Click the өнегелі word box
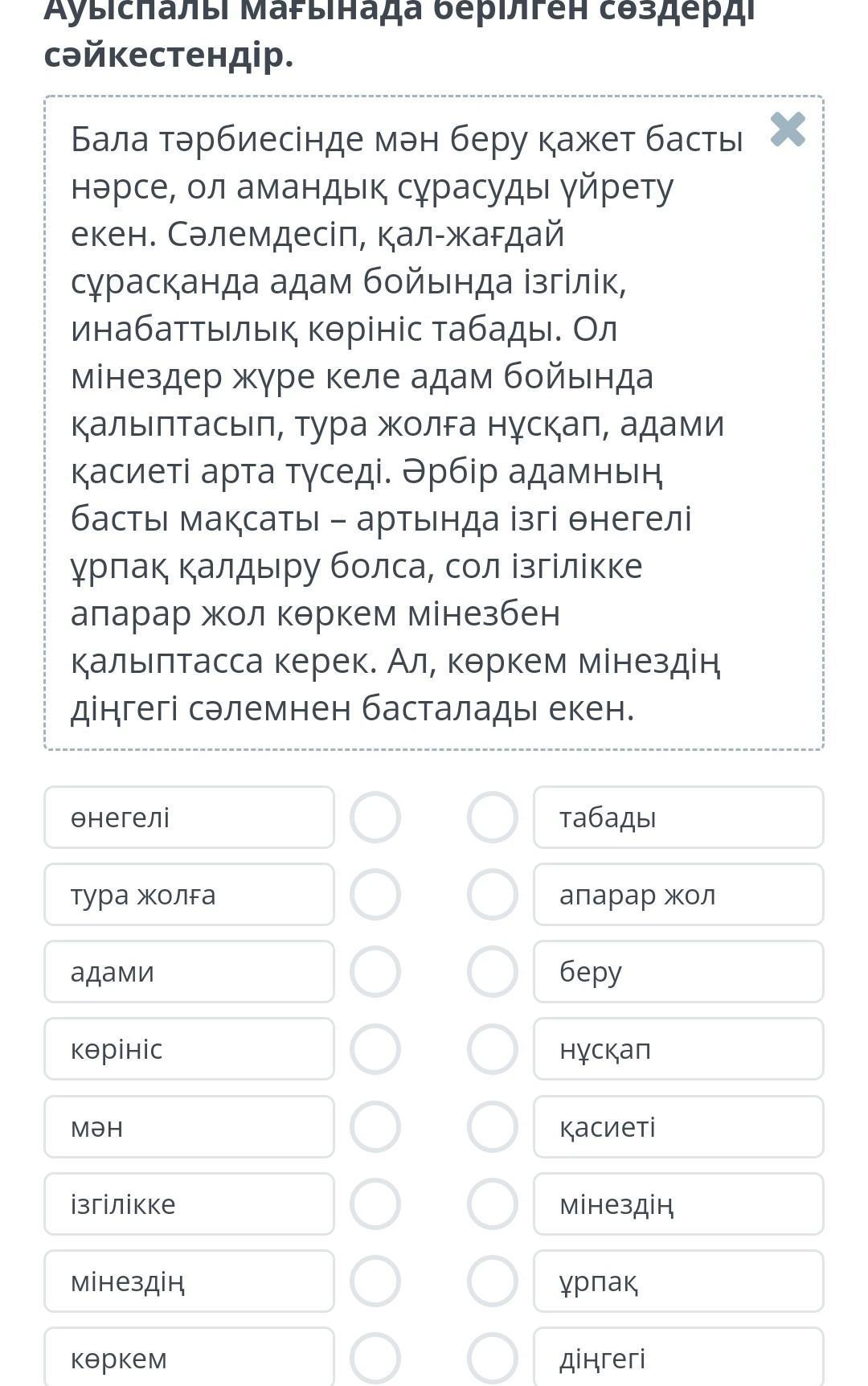 click(189, 818)
